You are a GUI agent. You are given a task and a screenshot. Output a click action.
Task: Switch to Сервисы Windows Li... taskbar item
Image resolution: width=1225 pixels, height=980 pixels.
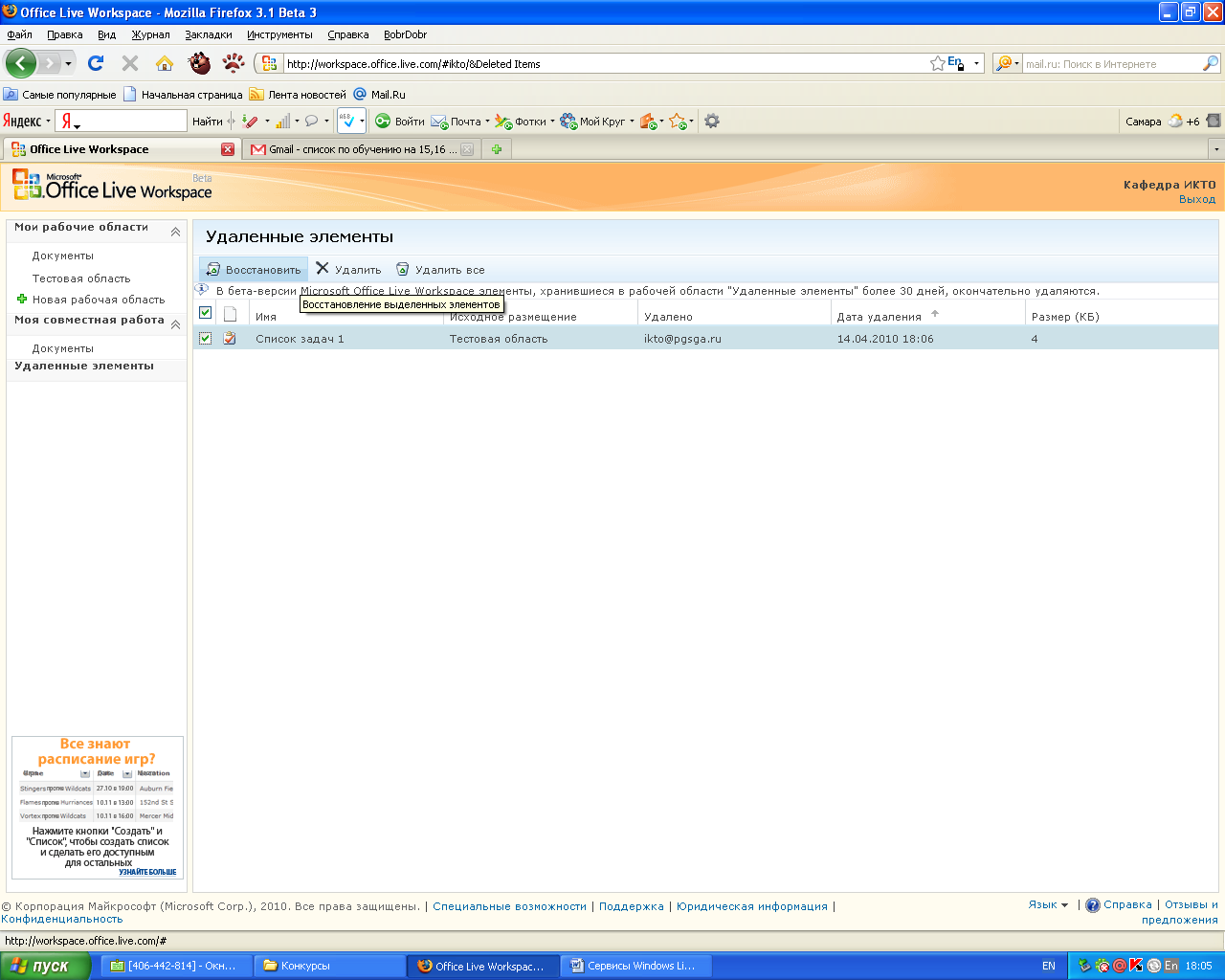pyautogui.click(x=636, y=966)
